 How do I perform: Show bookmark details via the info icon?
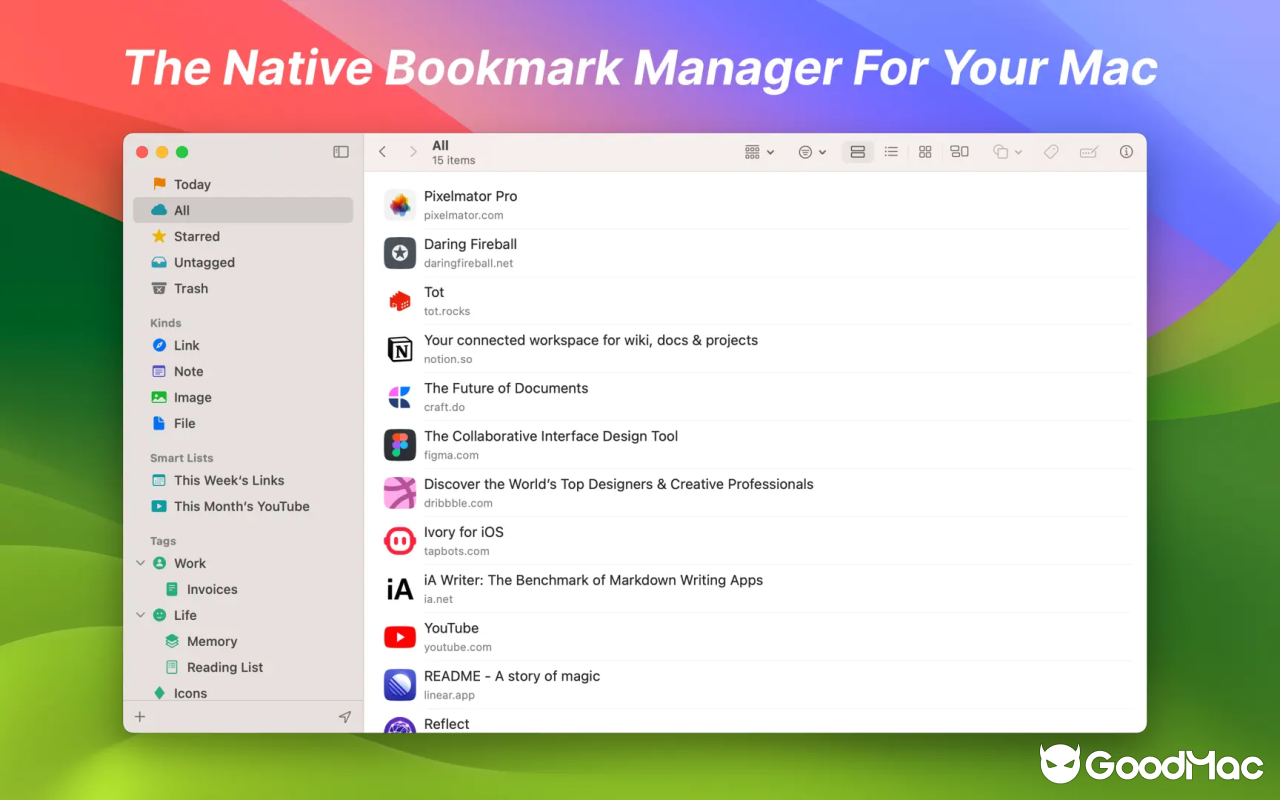coord(1126,151)
